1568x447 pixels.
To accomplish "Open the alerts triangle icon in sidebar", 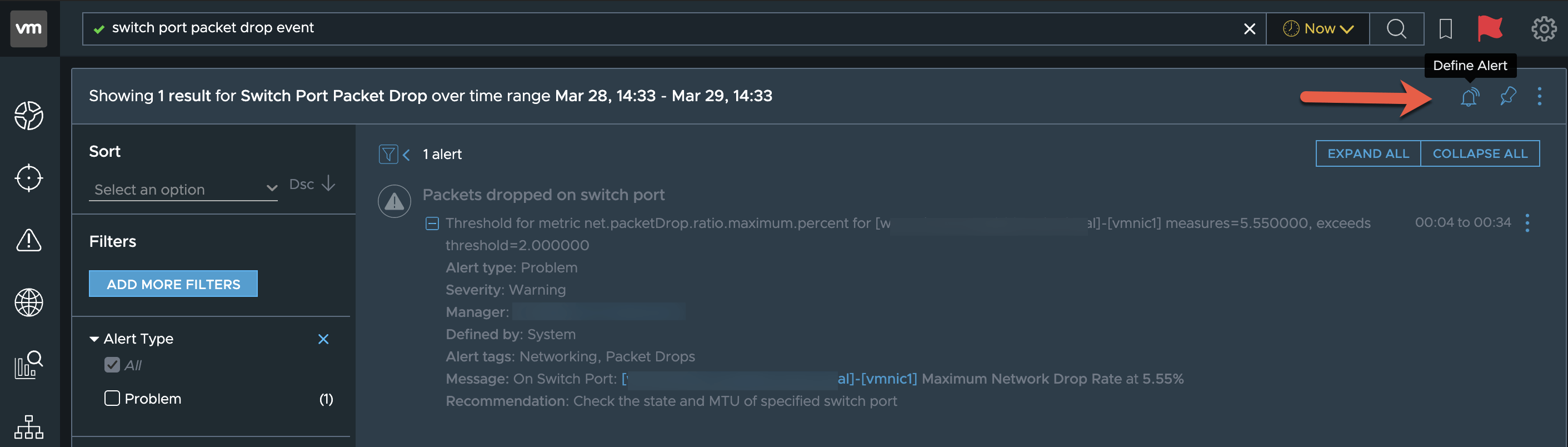I will tap(28, 240).
